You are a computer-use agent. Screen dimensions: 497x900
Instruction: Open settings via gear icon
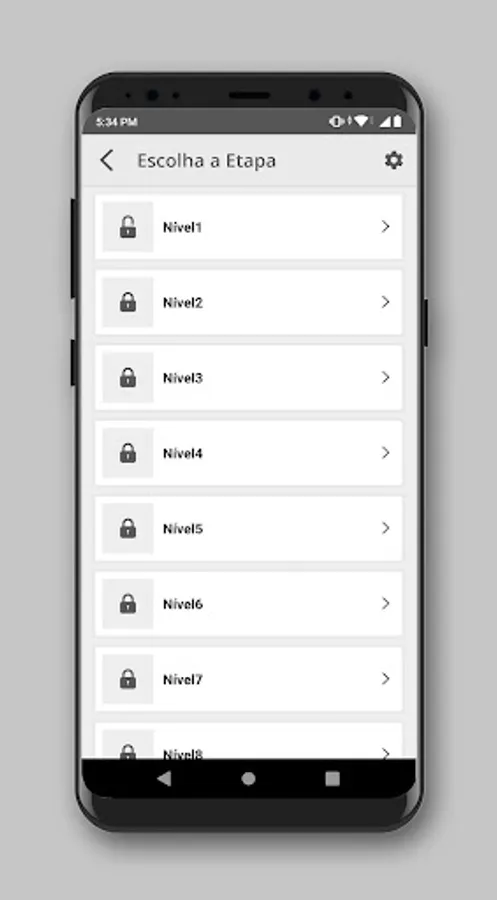(393, 160)
